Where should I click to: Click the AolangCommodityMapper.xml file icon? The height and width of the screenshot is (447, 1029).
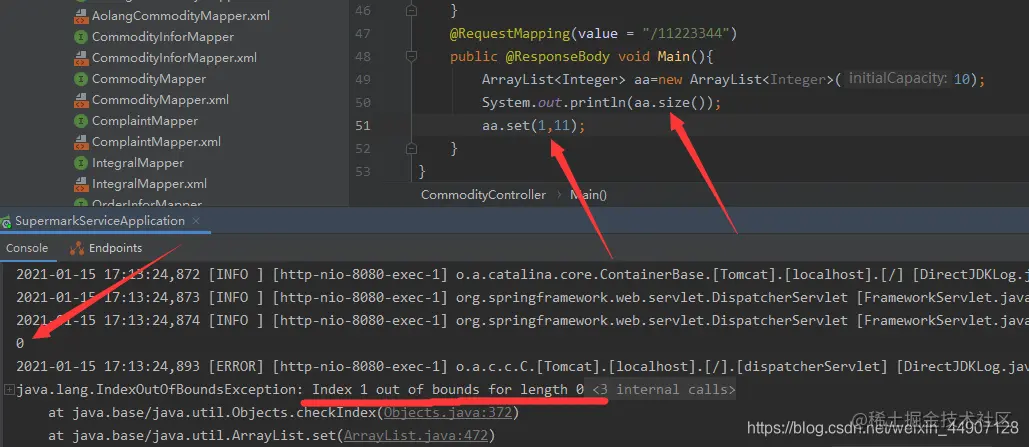click(81, 16)
